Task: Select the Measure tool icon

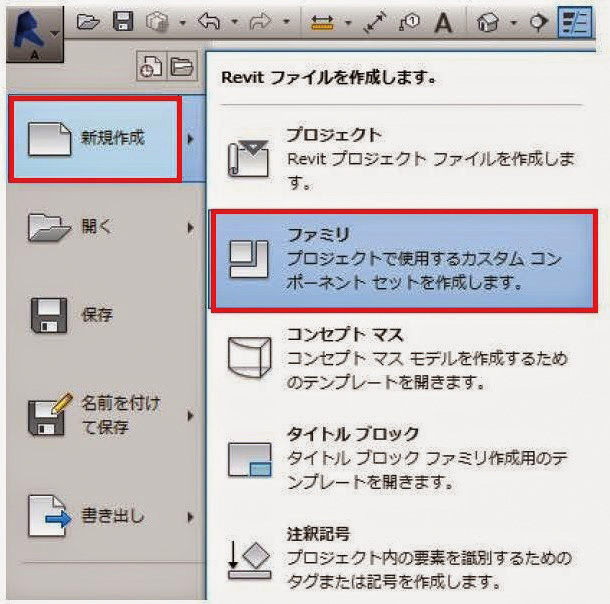Action: (323, 23)
